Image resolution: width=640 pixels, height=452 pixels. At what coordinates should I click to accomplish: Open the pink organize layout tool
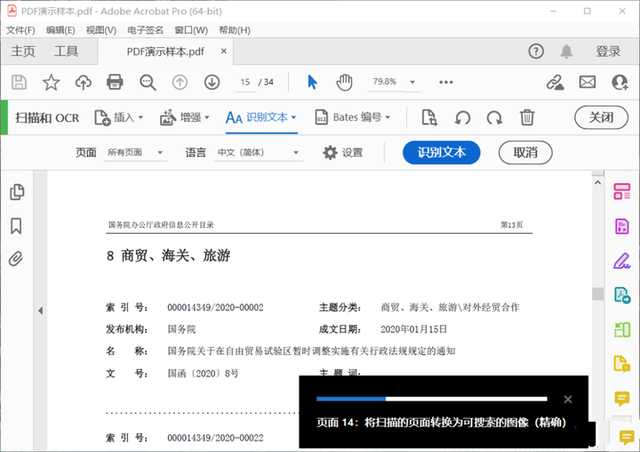coord(622,191)
